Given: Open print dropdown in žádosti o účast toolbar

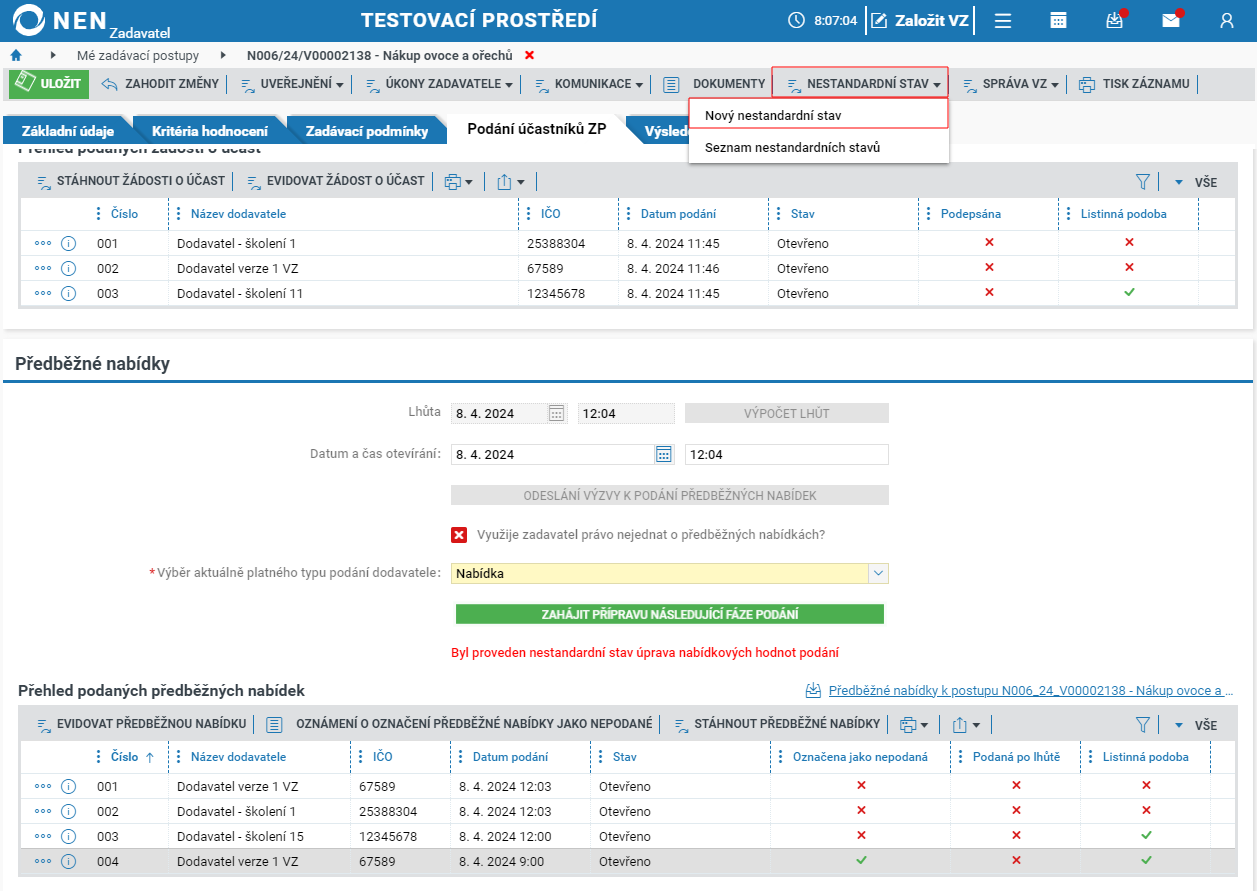Looking at the screenshot, I should point(458,182).
